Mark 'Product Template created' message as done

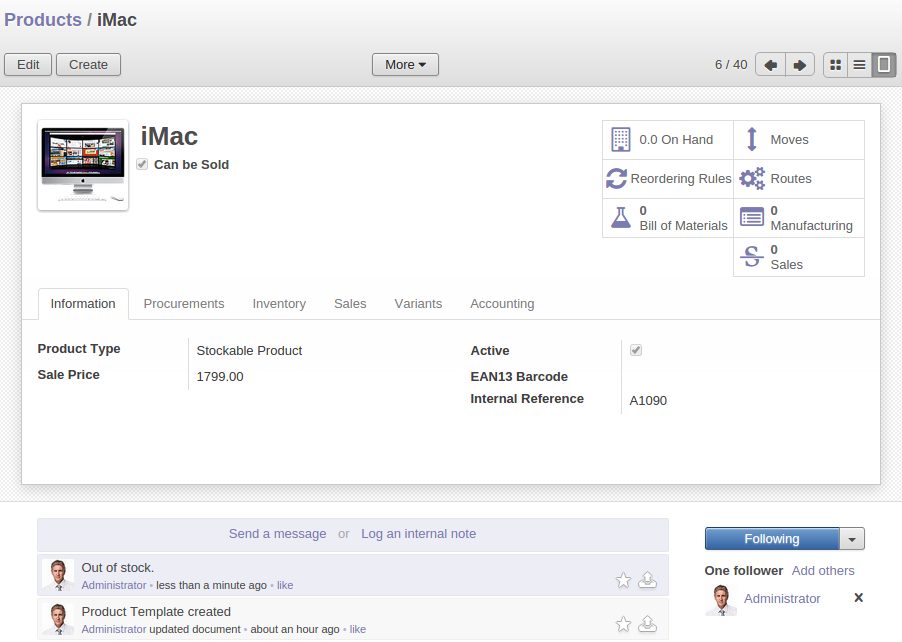coord(648,624)
